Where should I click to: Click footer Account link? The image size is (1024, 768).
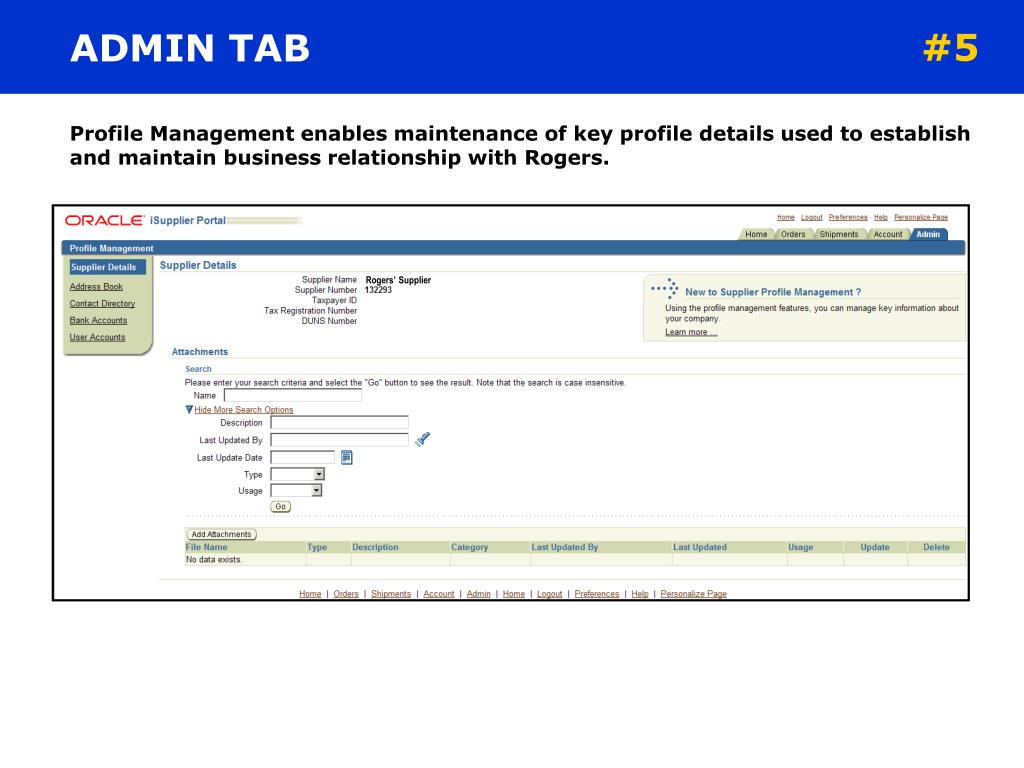(x=439, y=594)
